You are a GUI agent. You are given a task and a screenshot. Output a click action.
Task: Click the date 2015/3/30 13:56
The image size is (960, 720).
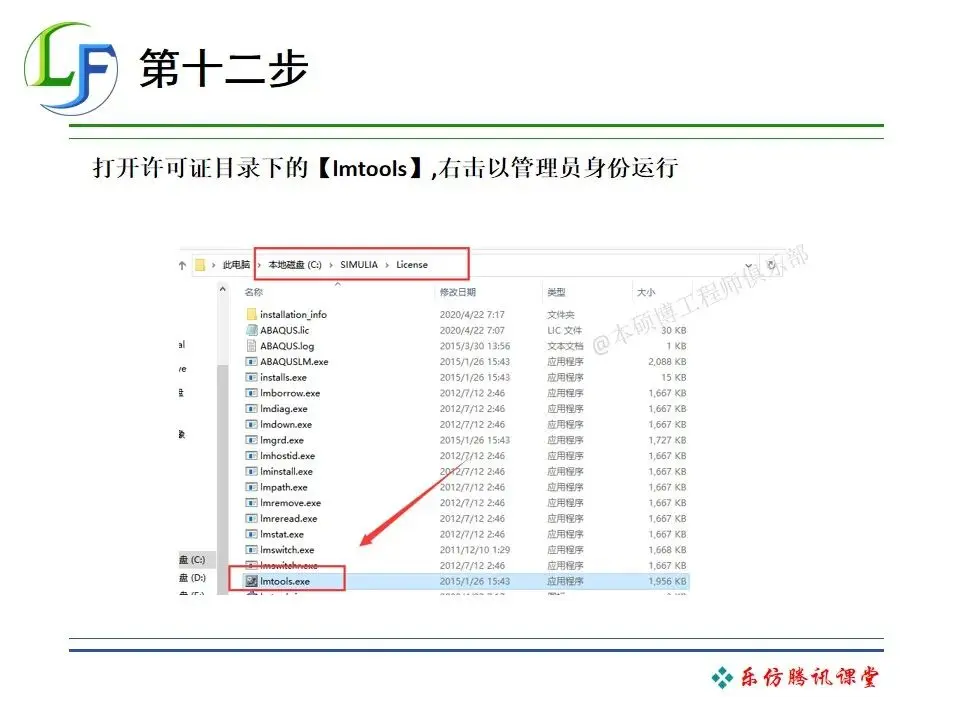[474, 346]
